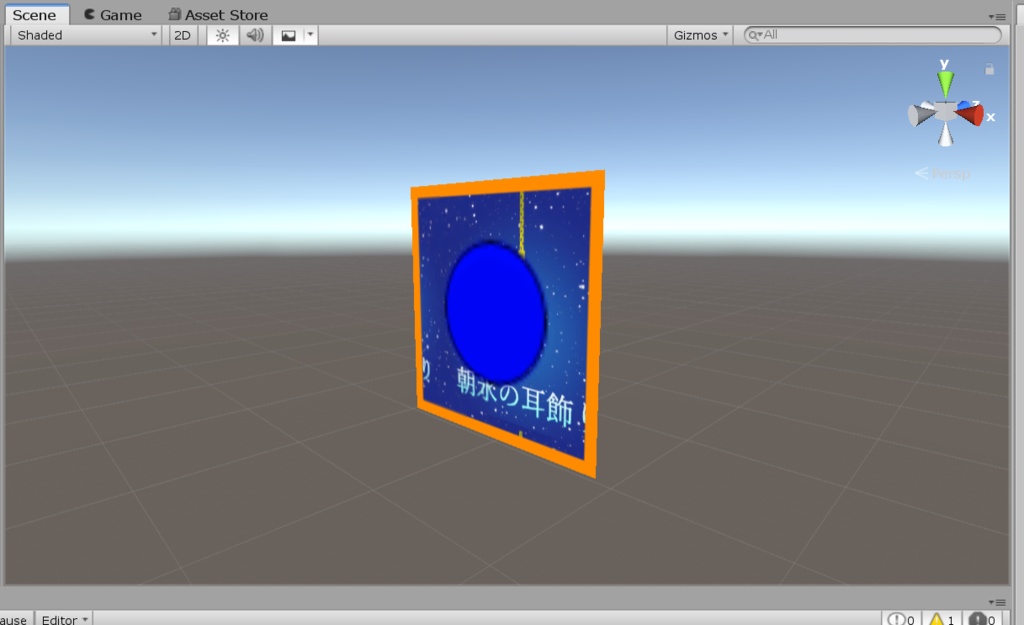Click the error count icon in status bar
This screenshot has height=625, width=1024.
(977, 618)
